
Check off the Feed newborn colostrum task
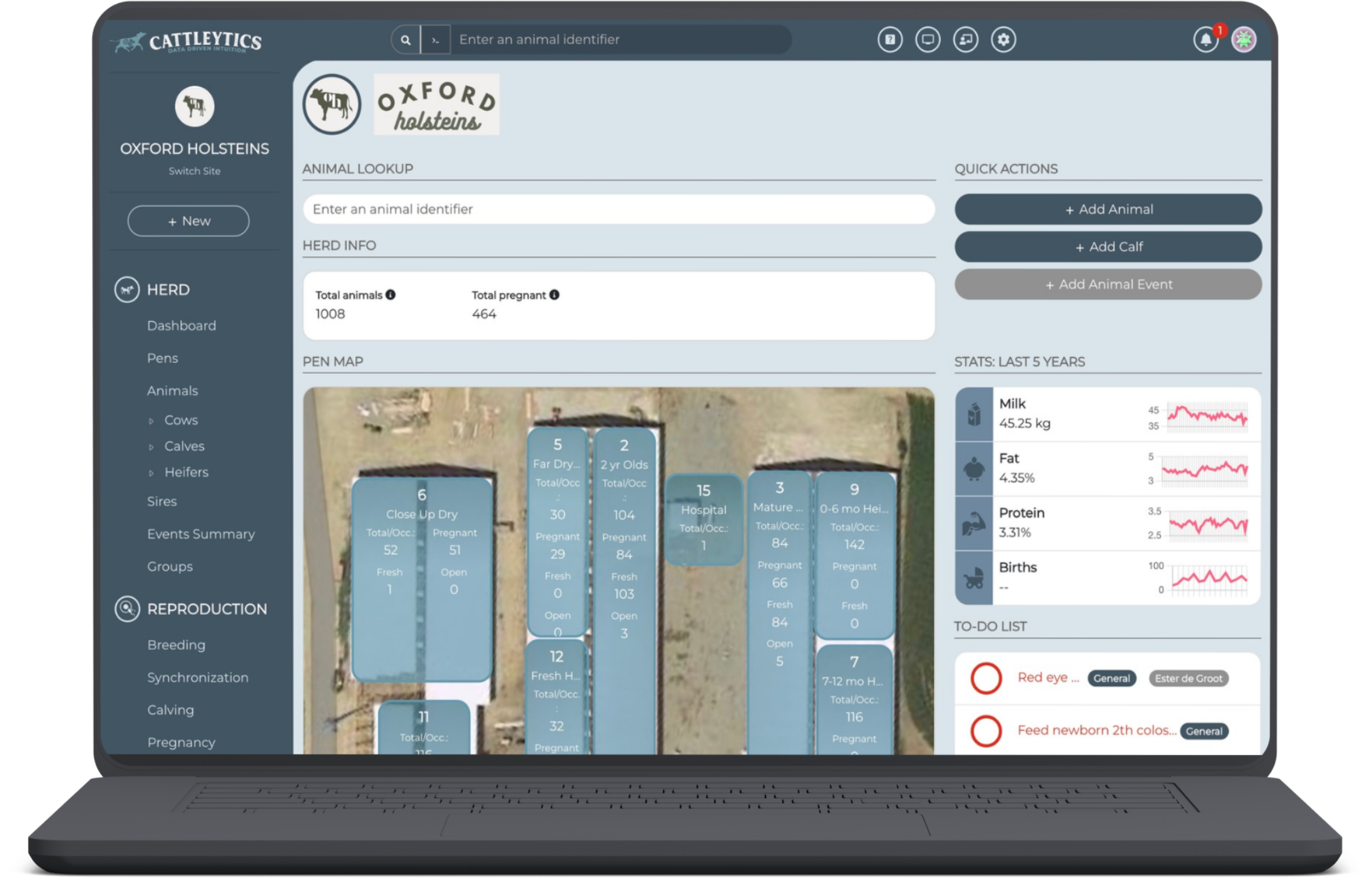[986, 731]
